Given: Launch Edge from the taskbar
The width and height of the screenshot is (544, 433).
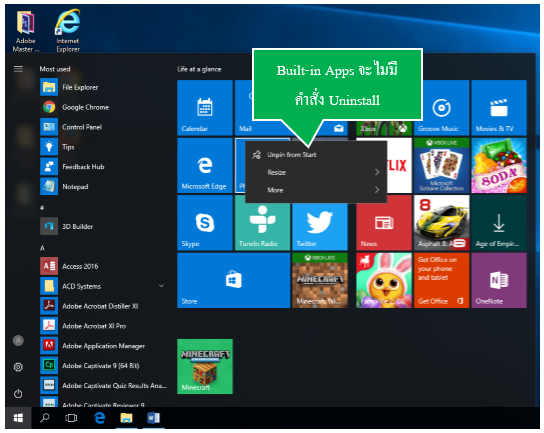Looking at the screenshot, I should click(x=100, y=418).
